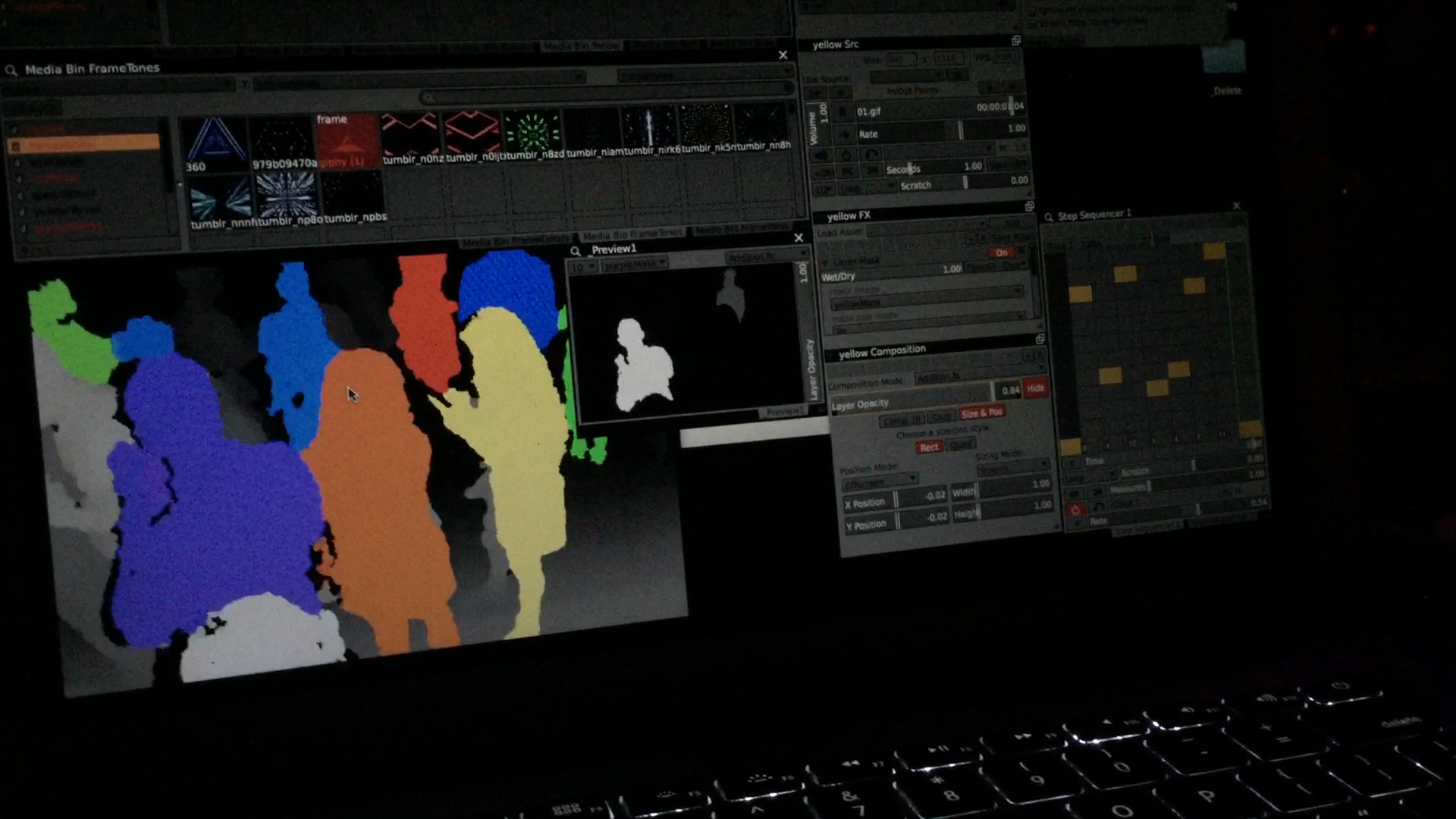Switch to the Comp tab in yellow Composition
Viewport: 1456px width, 819px height.
click(901, 421)
